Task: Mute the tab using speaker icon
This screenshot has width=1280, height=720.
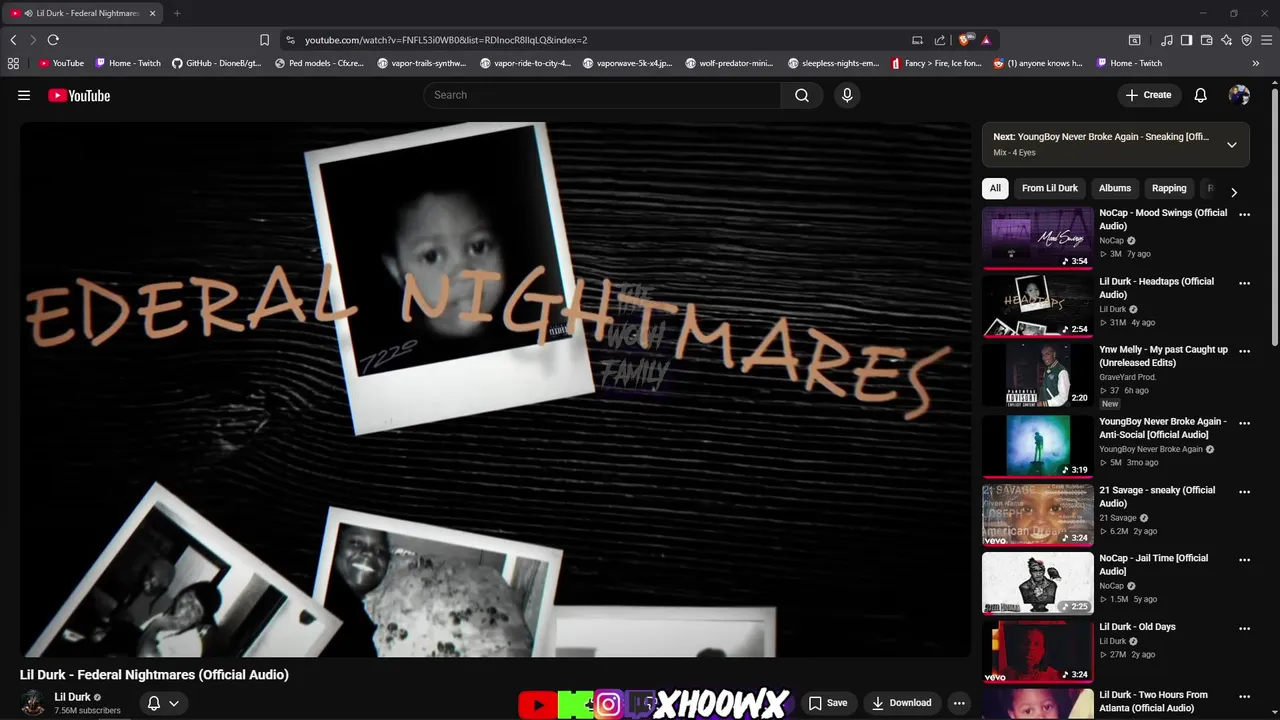Action: tap(28, 13)
